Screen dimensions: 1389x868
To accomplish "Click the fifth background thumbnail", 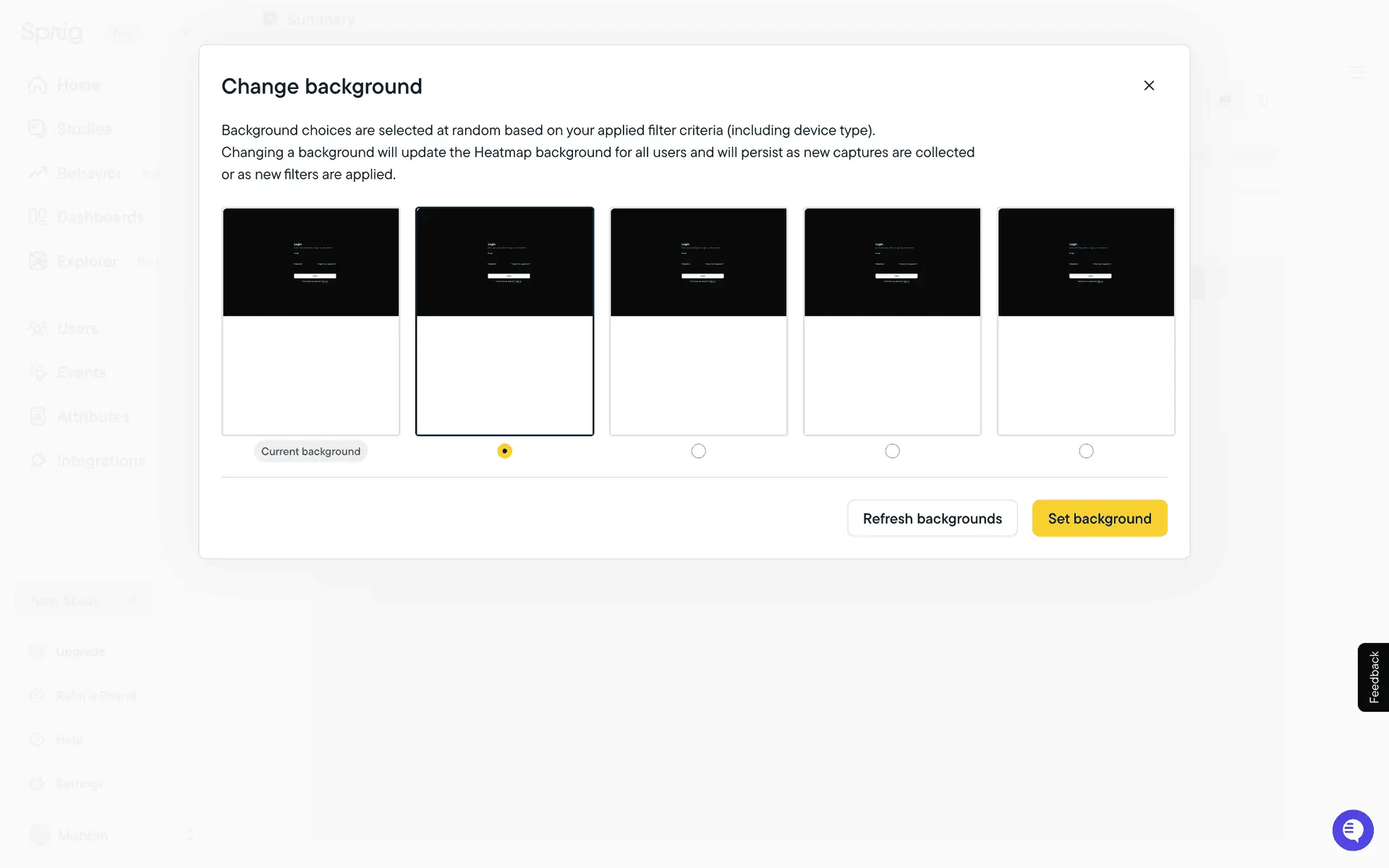I will (1086, 321).
